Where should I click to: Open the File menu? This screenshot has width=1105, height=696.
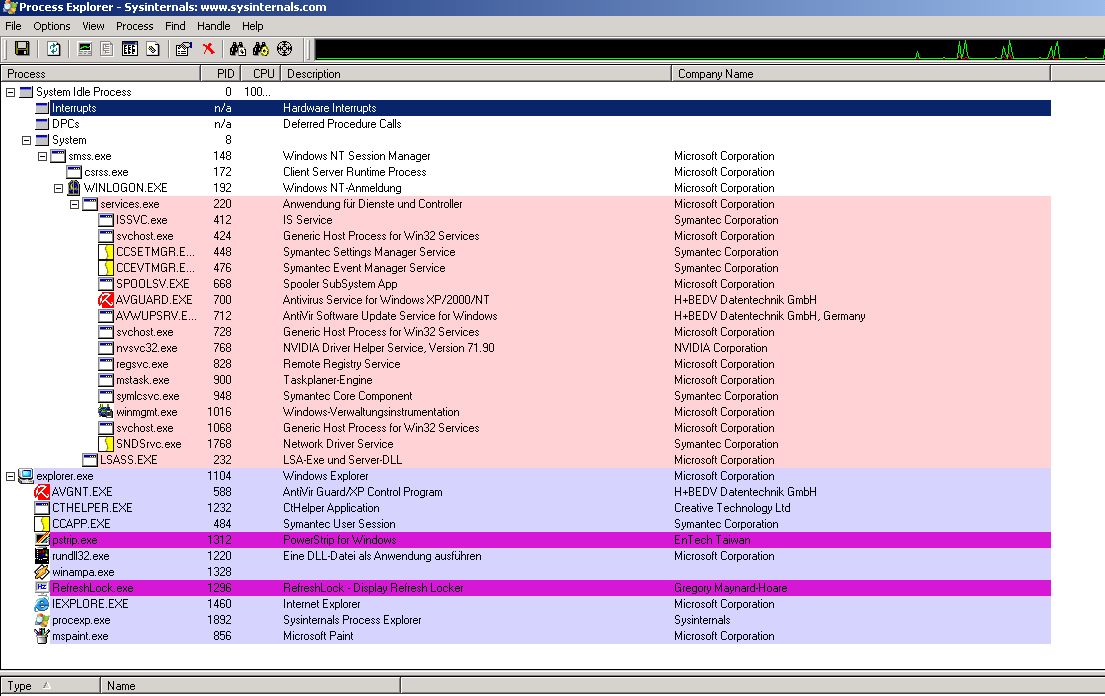click(13, 26)
